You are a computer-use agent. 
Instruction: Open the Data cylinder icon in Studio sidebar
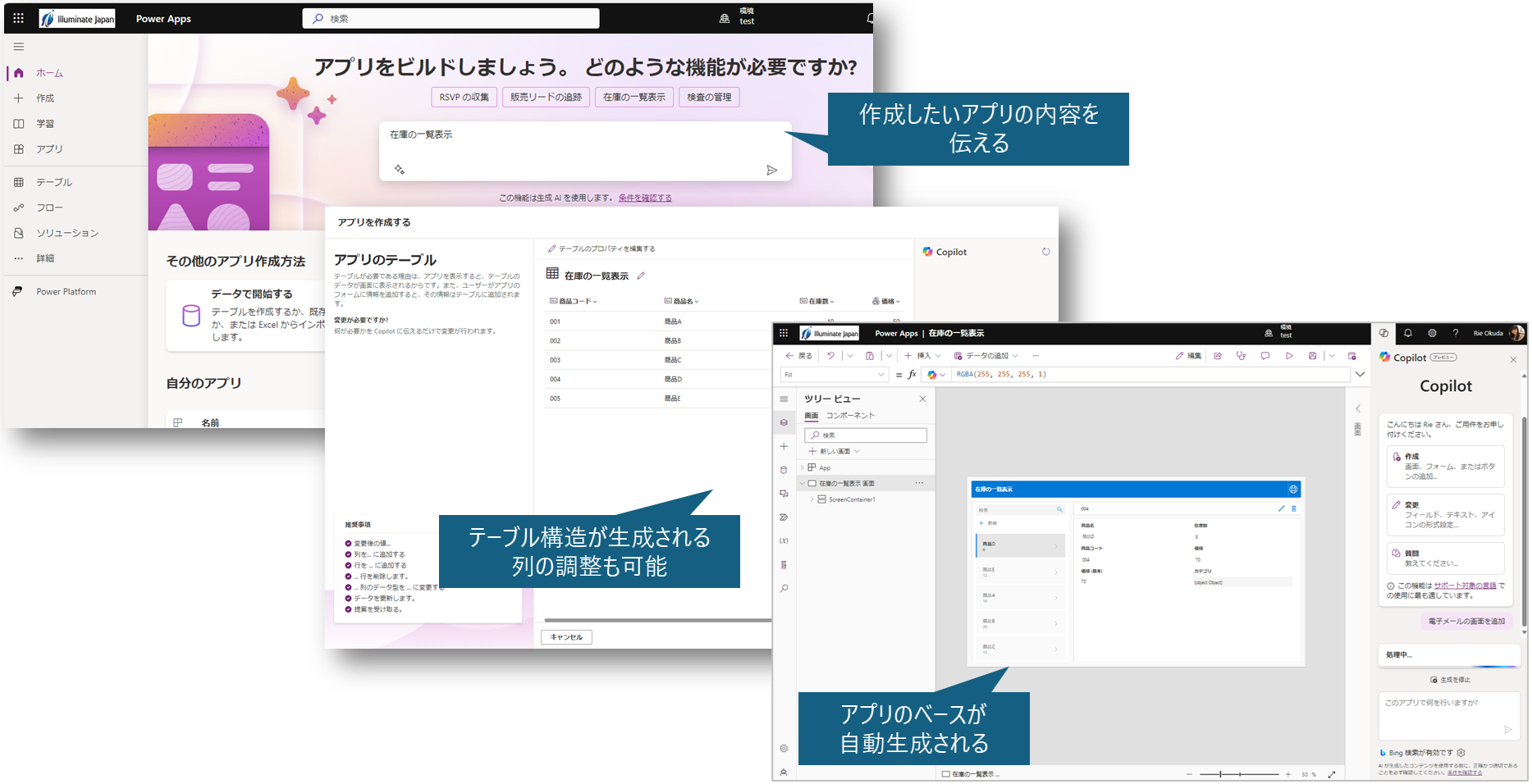click(x=784, y=470)
